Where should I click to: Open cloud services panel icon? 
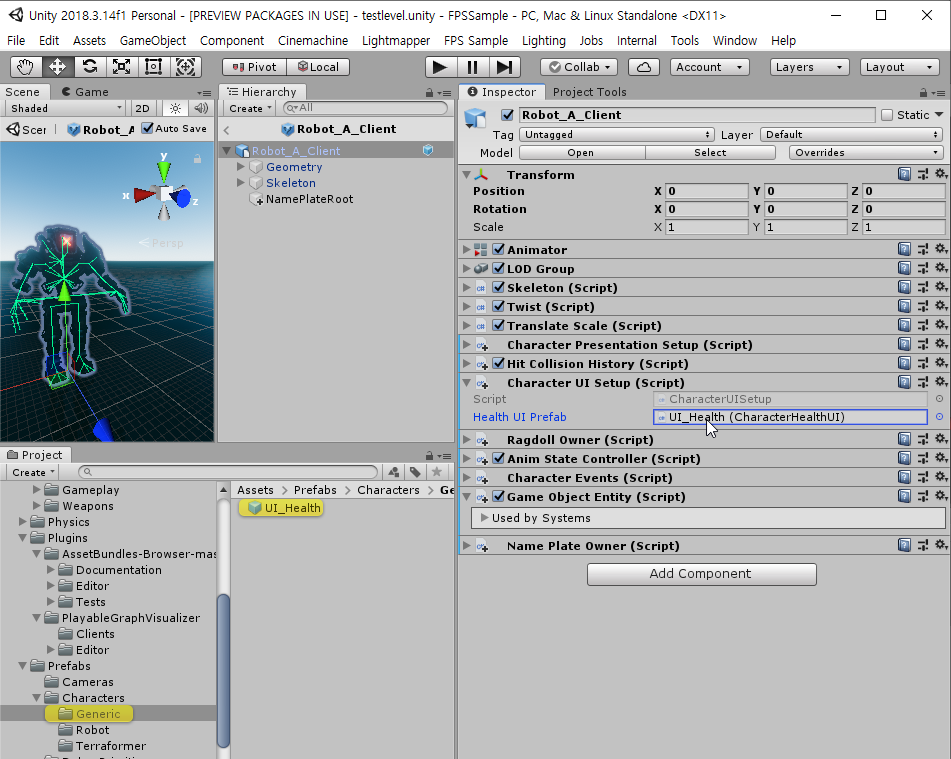click(x=644, y=67)
